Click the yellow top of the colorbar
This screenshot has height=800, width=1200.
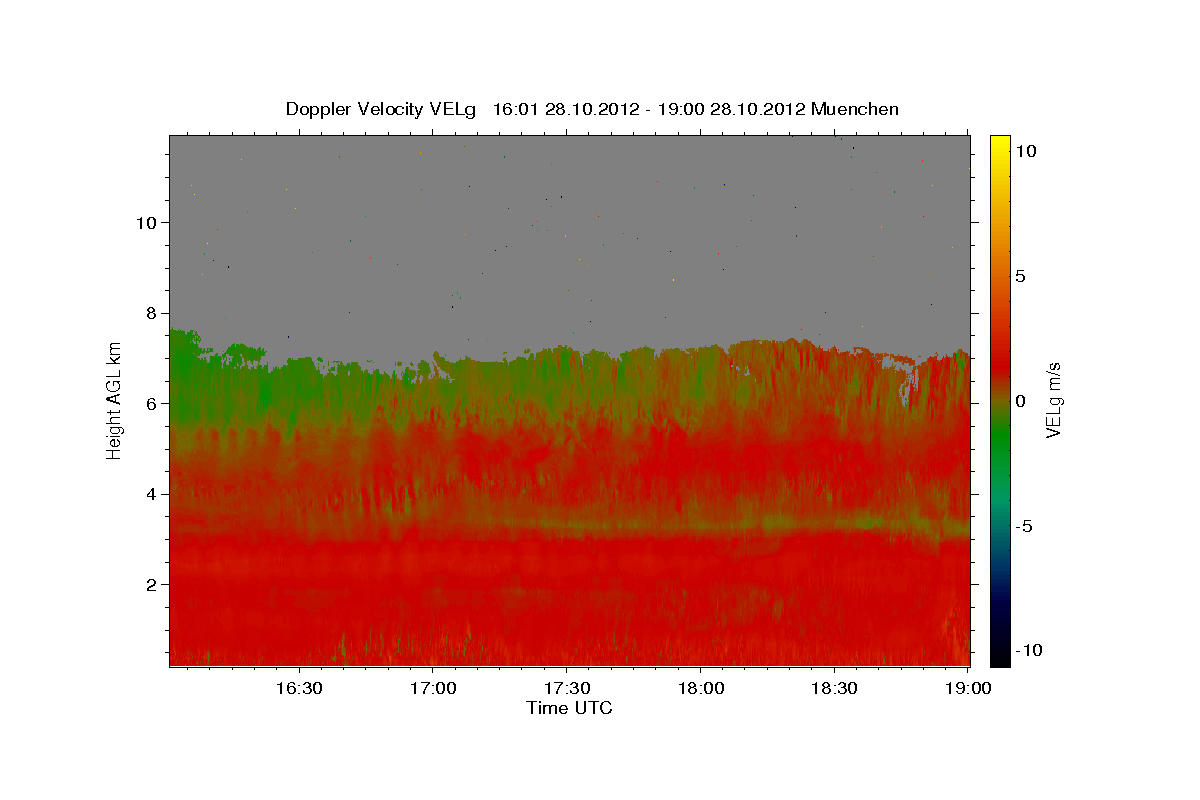[x=1000, y=145]
